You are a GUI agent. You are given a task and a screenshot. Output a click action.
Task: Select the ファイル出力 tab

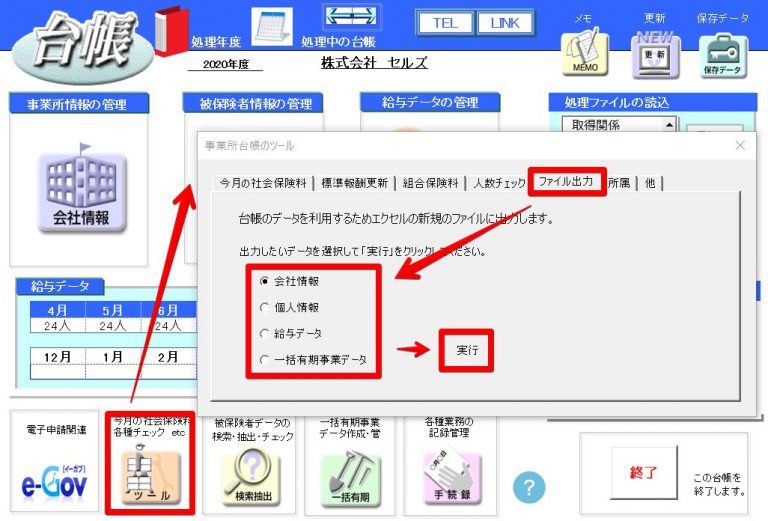click(x=567, y=182)
